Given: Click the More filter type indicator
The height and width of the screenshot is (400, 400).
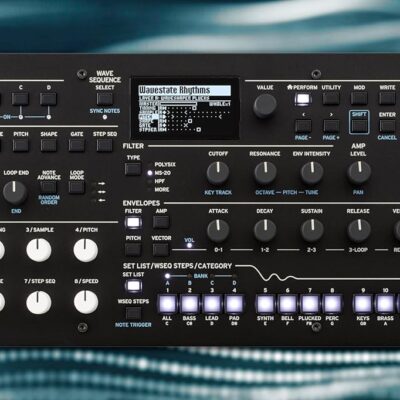Looking at the screenshot, I should pyautogui.click(x=150, y=190).
